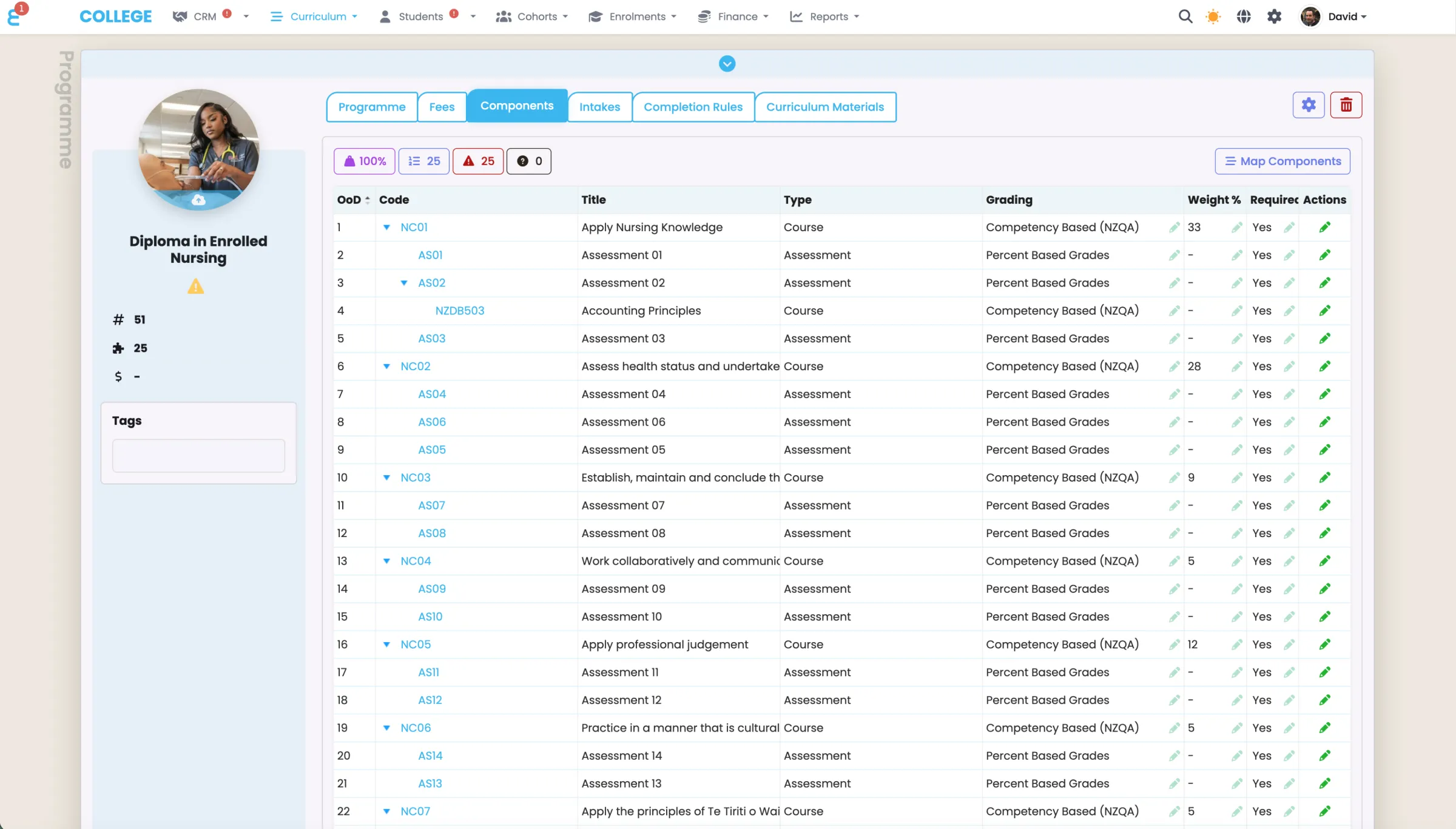Collapse the NC06 tree row
Viewport: 1456px width, 829px height.
click(x=386, y=728)
